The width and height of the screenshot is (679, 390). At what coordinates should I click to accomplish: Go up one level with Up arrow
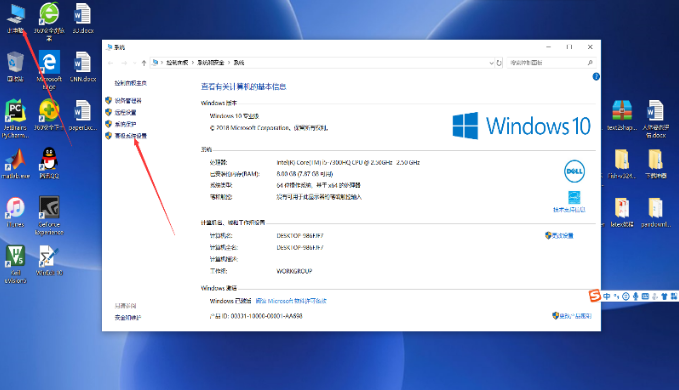(144, 63)
